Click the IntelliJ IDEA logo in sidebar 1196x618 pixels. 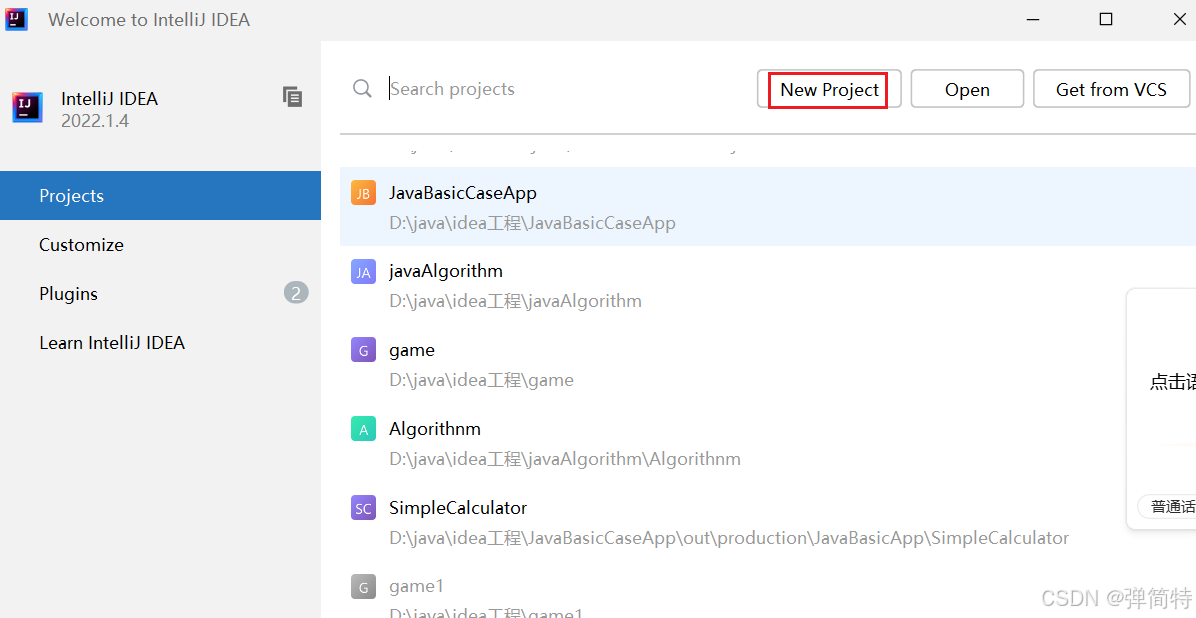click(x=27, y=108)
